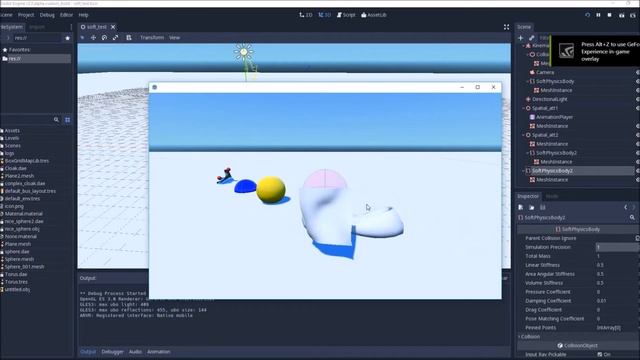The image size is (640, 360).
Task: Click the play scene icon in top bar
Action: [x=622, y=15]
